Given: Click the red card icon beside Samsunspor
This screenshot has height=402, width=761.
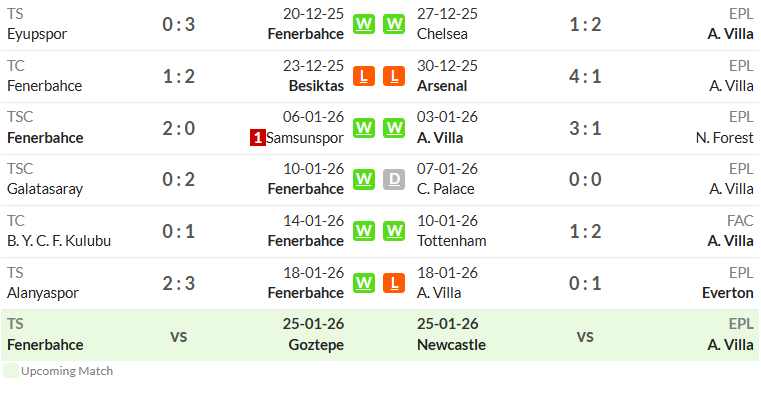Looking at the screenshot, I should coord(258,138).
